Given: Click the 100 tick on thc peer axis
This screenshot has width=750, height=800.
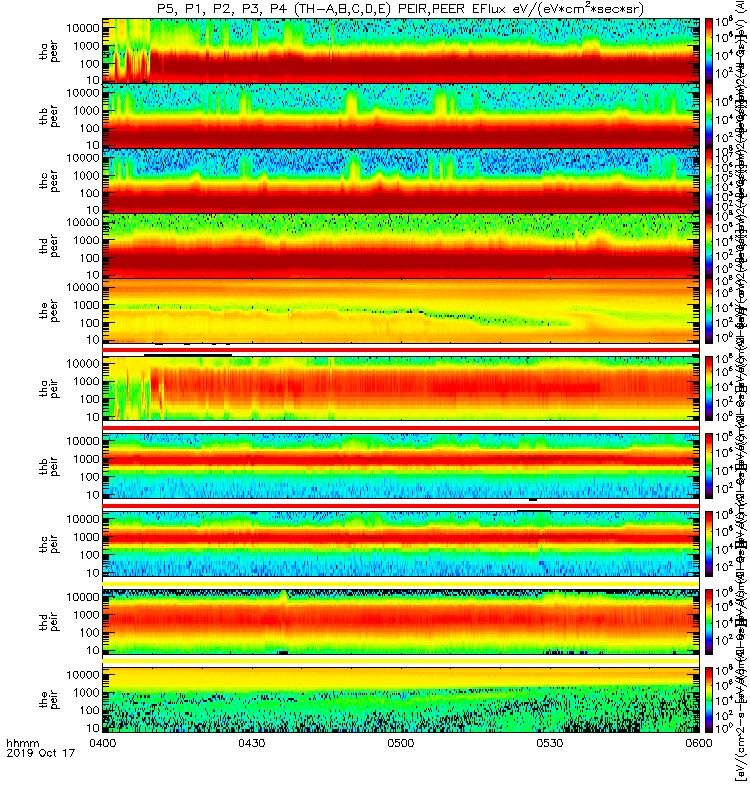Looking at the screenshot, I should pos(89,193).
